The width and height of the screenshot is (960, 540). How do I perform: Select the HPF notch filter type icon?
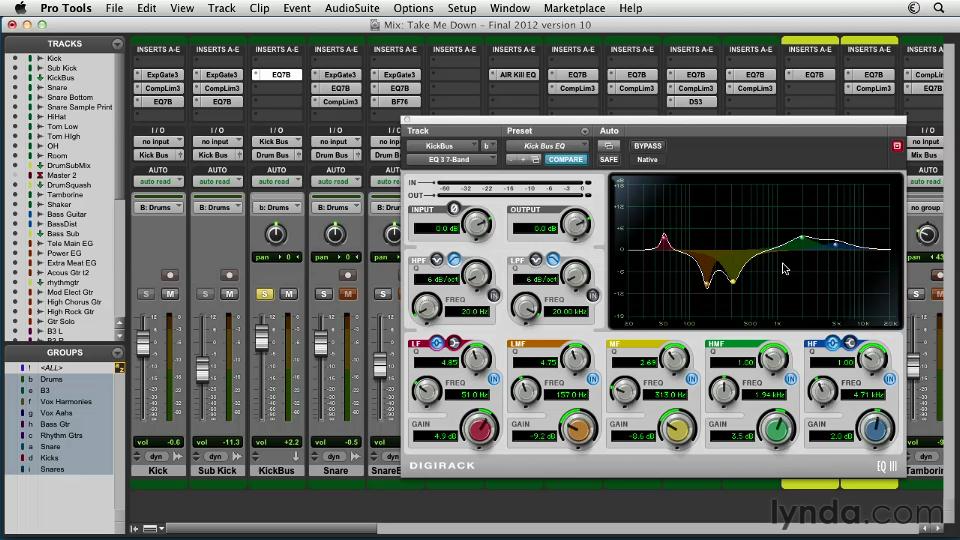click(437, 260)
